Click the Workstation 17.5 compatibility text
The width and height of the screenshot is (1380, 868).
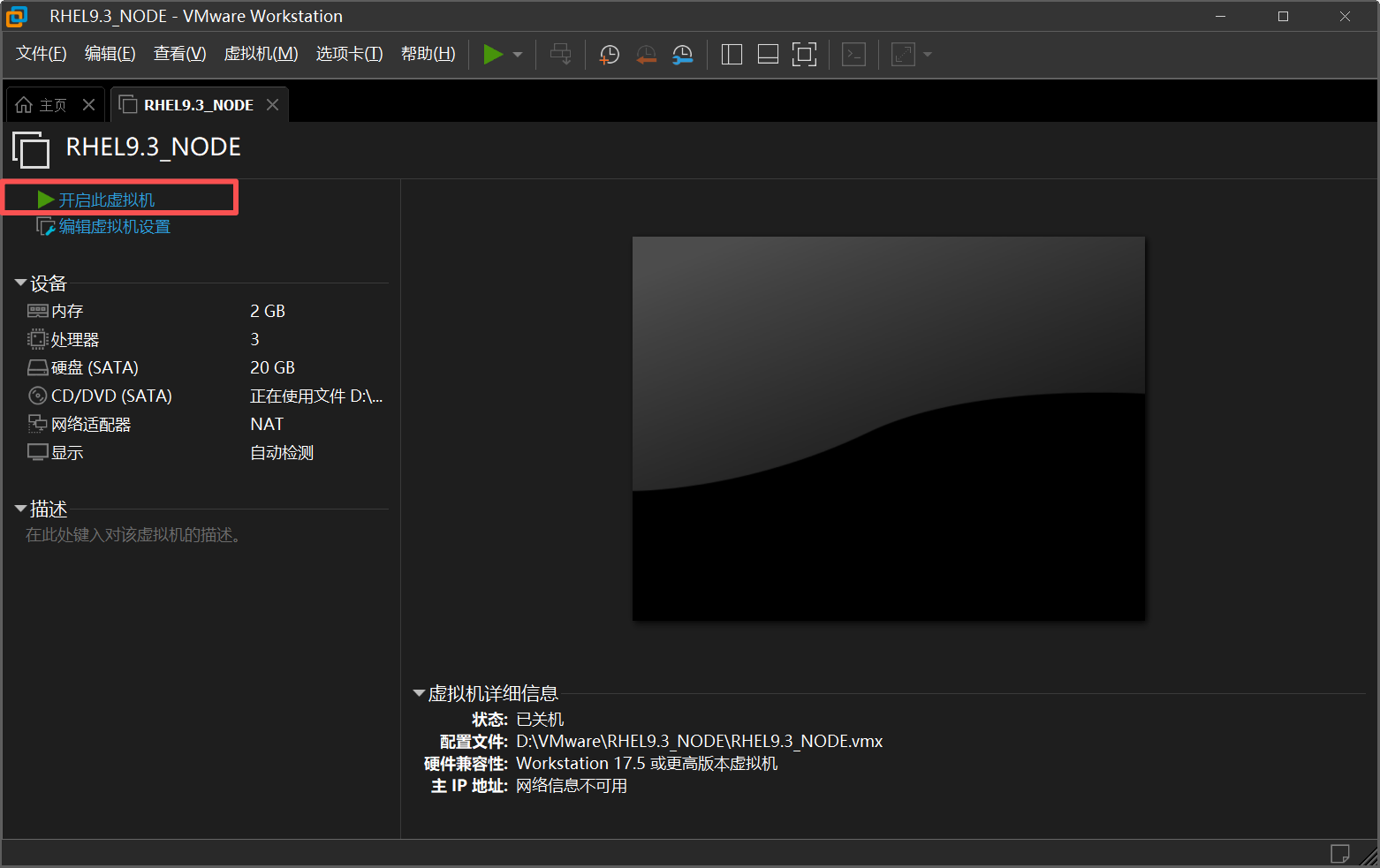[647, 764]
